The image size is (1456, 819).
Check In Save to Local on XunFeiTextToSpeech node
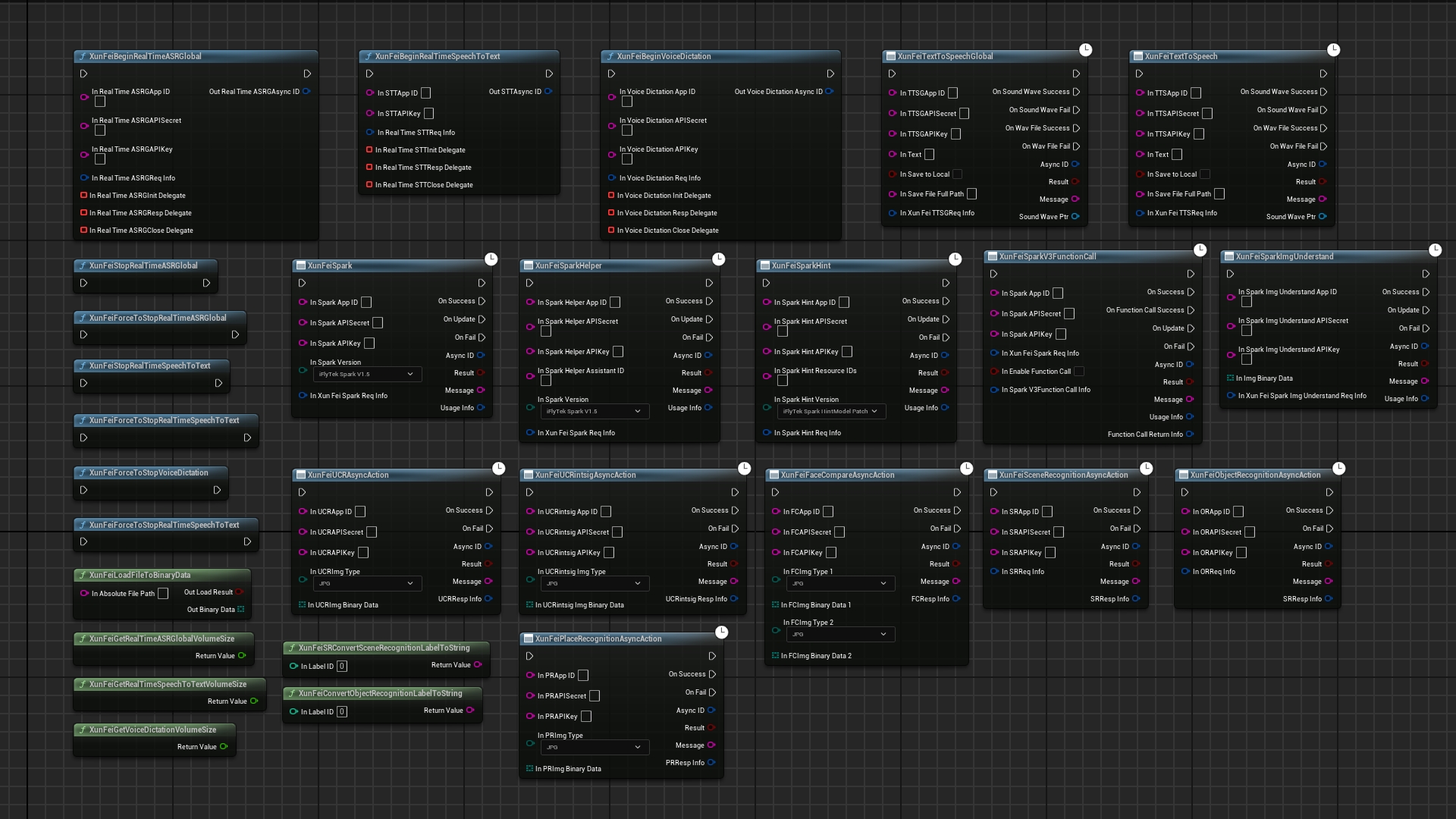click(x=1204, y=174)
